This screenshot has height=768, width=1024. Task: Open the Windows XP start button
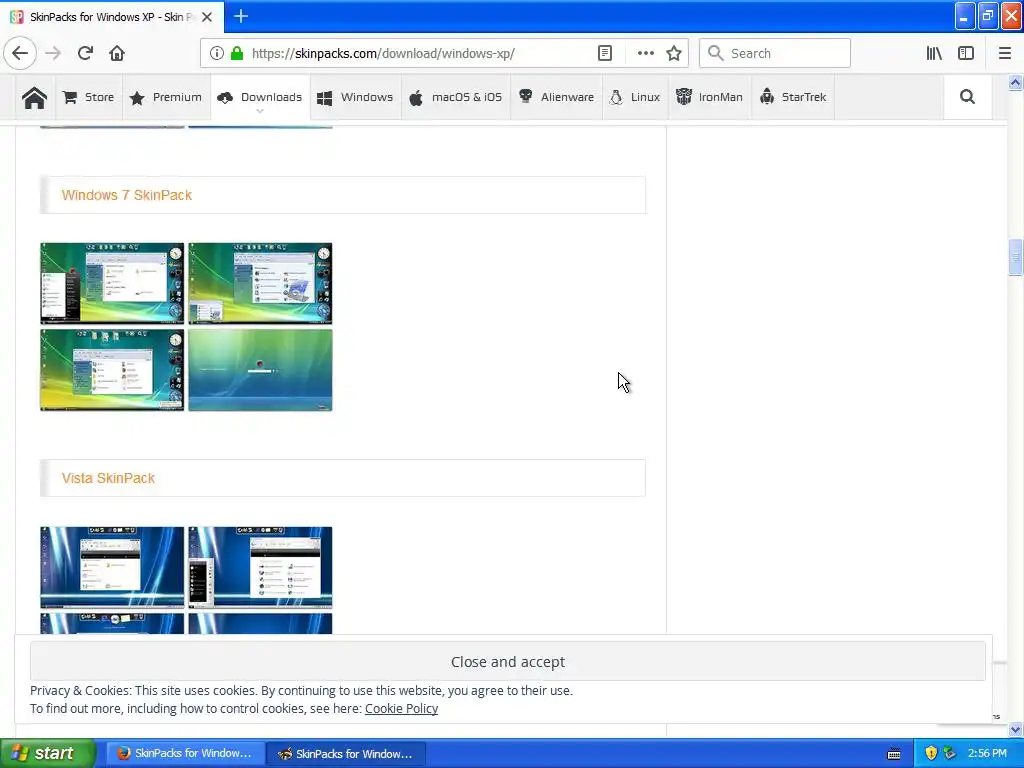point(47,753)
